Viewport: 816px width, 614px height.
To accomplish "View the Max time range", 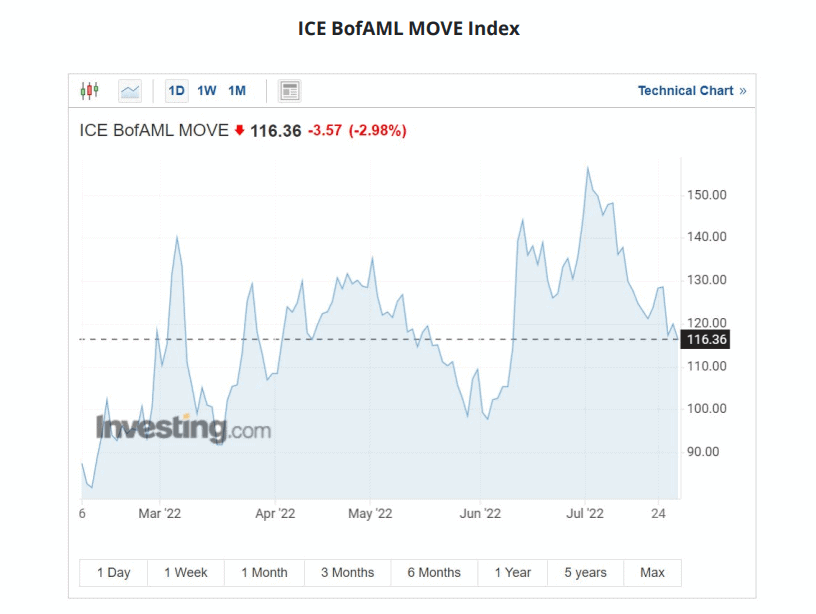I will point(652,573).
